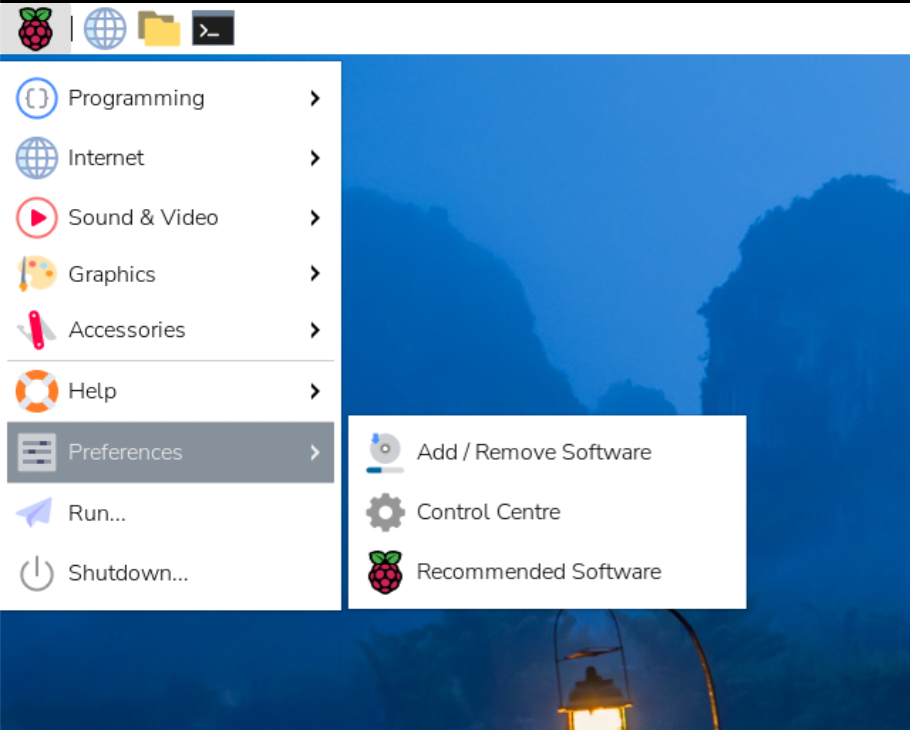The image size is (910, 730).
Task: Select Add / Remove Software text
Action: (534, 452)
